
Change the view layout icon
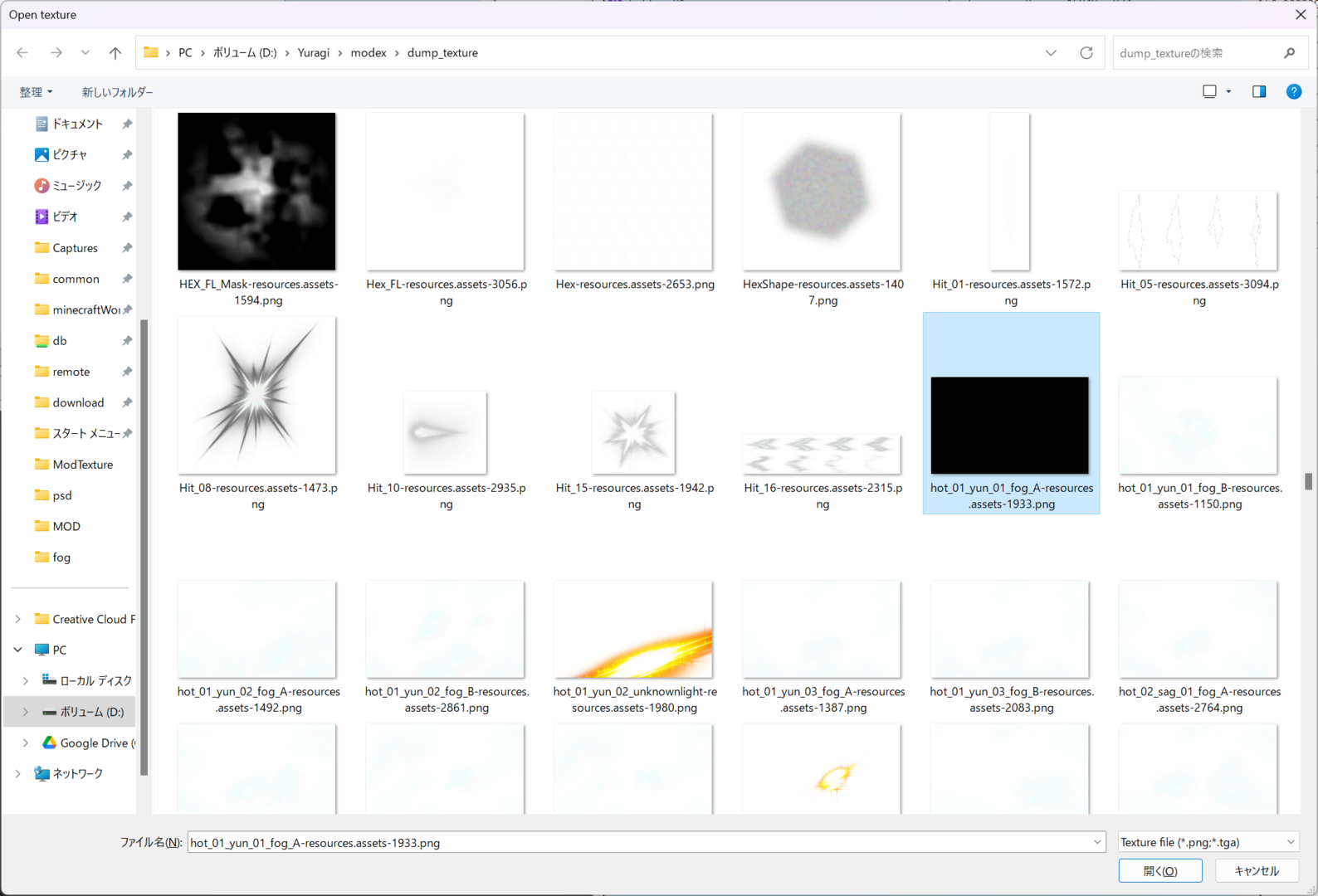pos(1209,91)
